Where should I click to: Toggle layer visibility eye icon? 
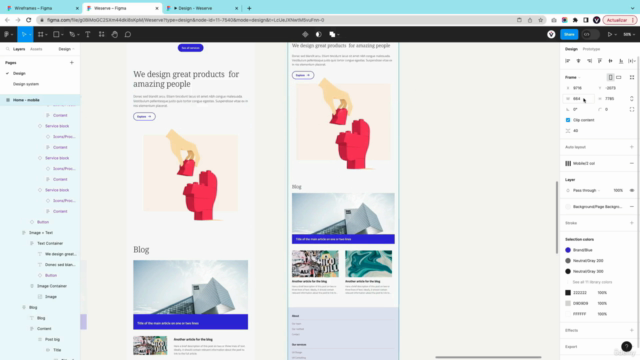pyautogui.click(x=632, y=190)
